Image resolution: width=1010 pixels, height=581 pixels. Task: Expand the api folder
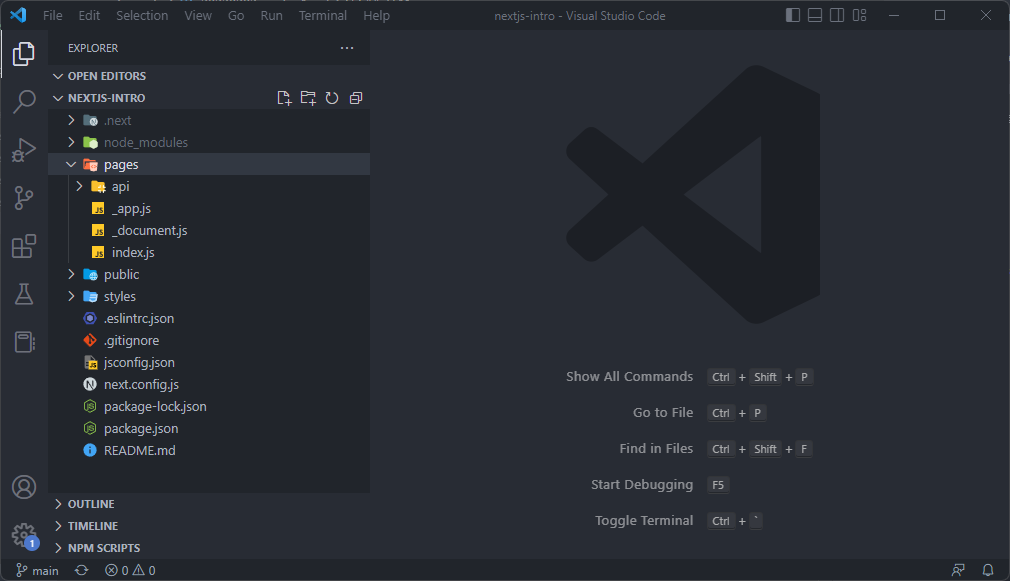pos(209,186)
